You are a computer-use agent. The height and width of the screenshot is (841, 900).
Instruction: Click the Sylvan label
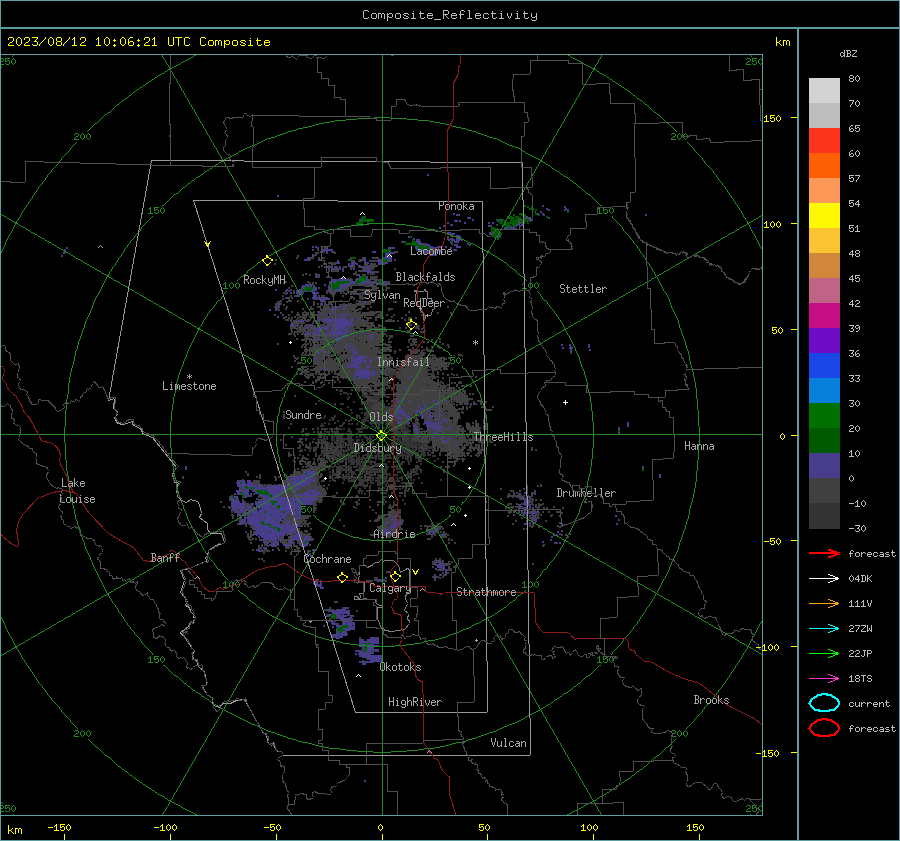382,295
